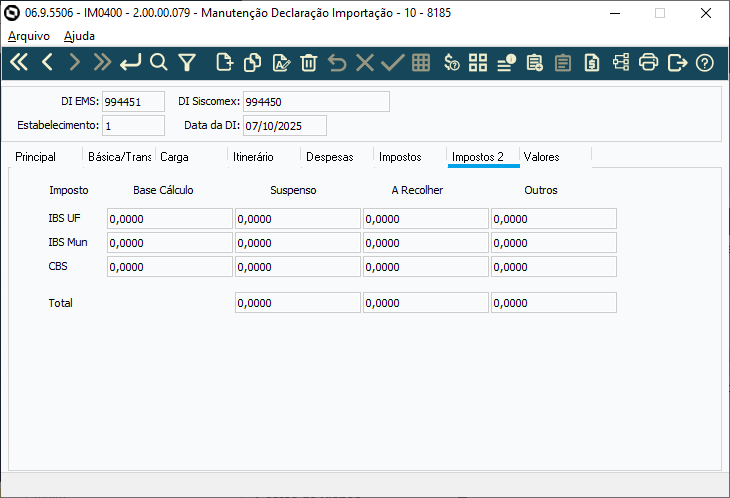
Task: Select the Itinerário tab
Action: (253, 157)
